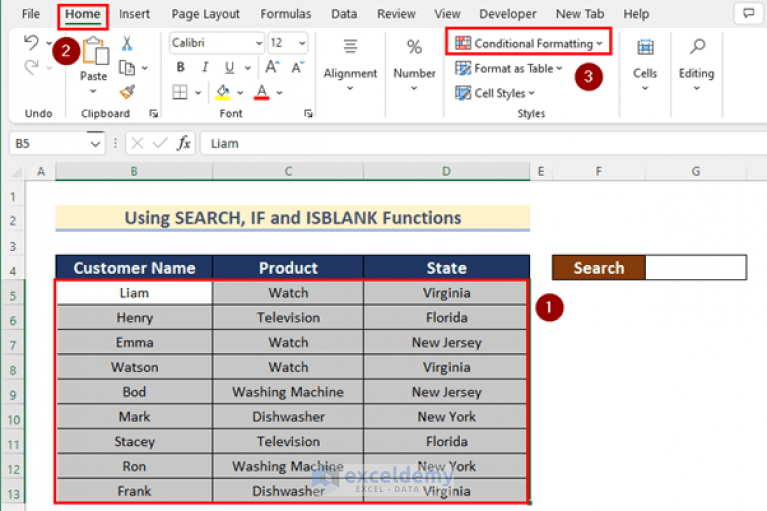Open the Number format group
767x511 pixels.
click(x=414, y=65)
